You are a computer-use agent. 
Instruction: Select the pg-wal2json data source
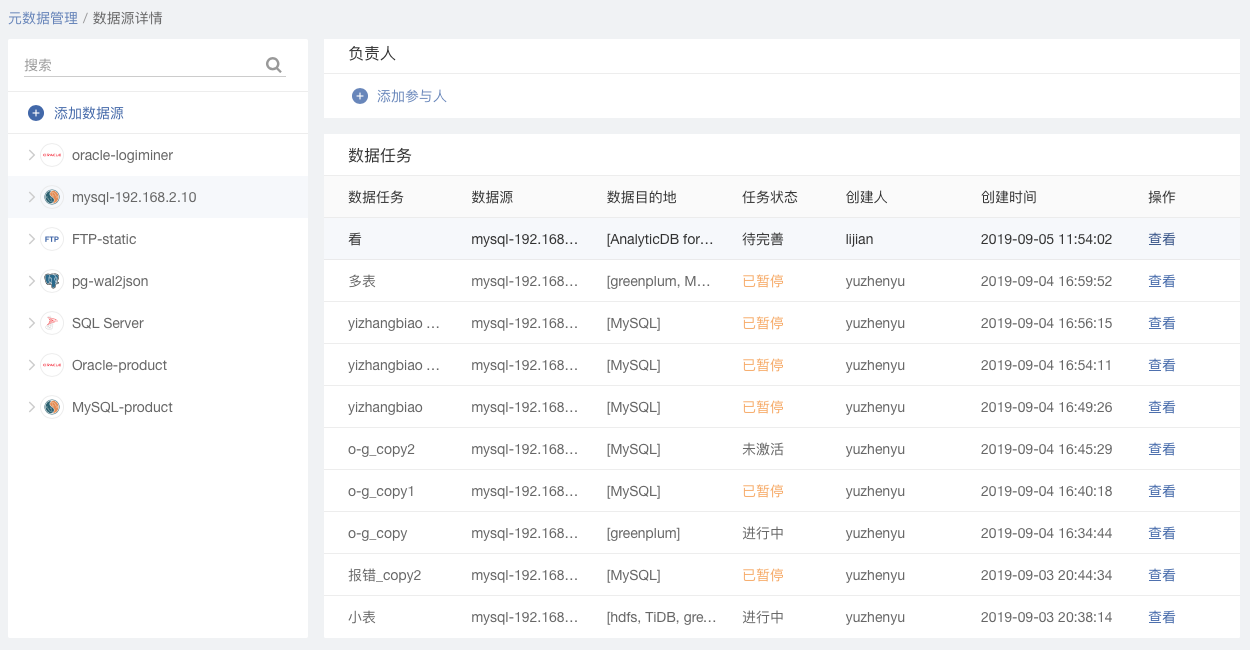(x=110, y=281)
